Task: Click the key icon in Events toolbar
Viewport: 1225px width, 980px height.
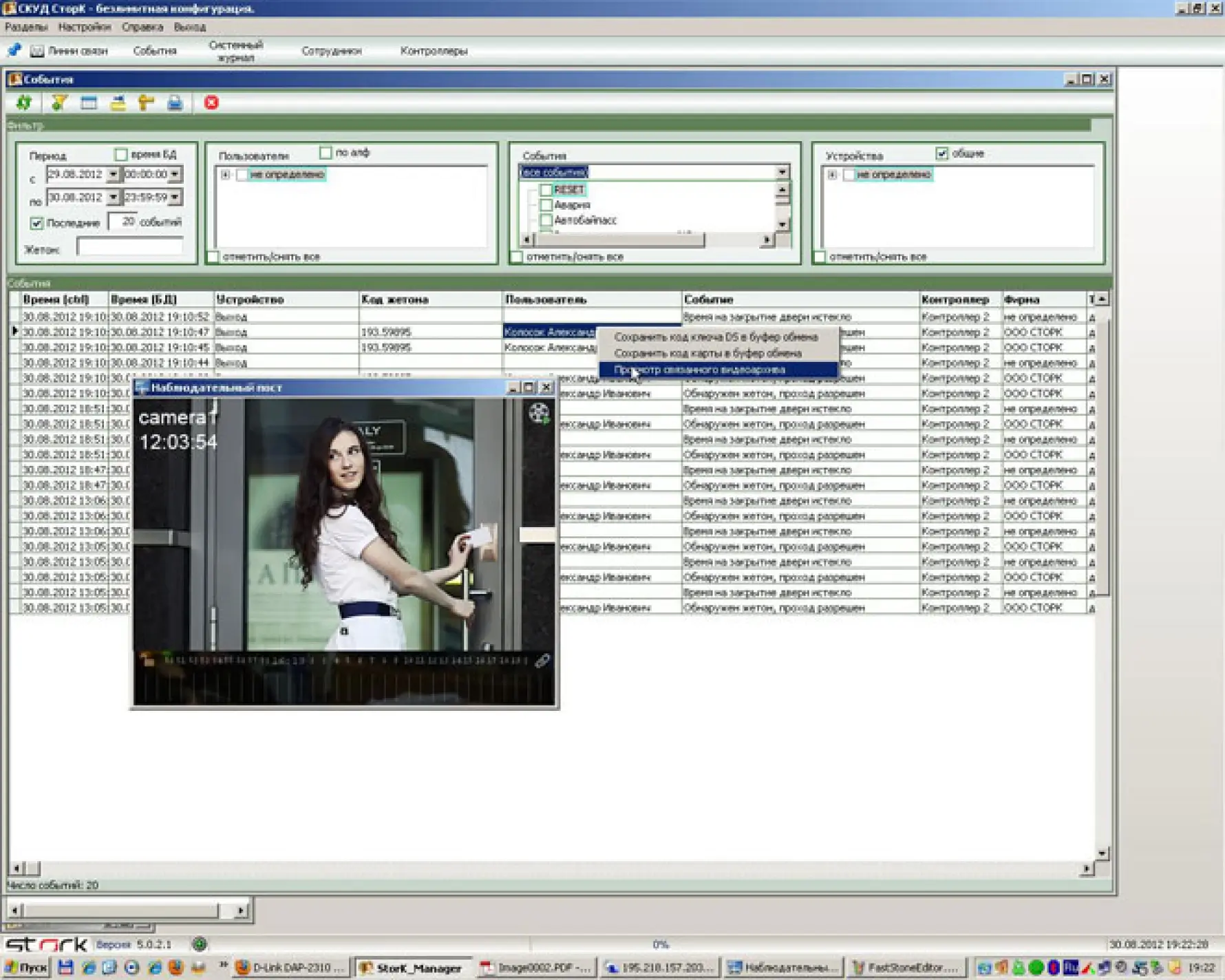Action: 146,103
